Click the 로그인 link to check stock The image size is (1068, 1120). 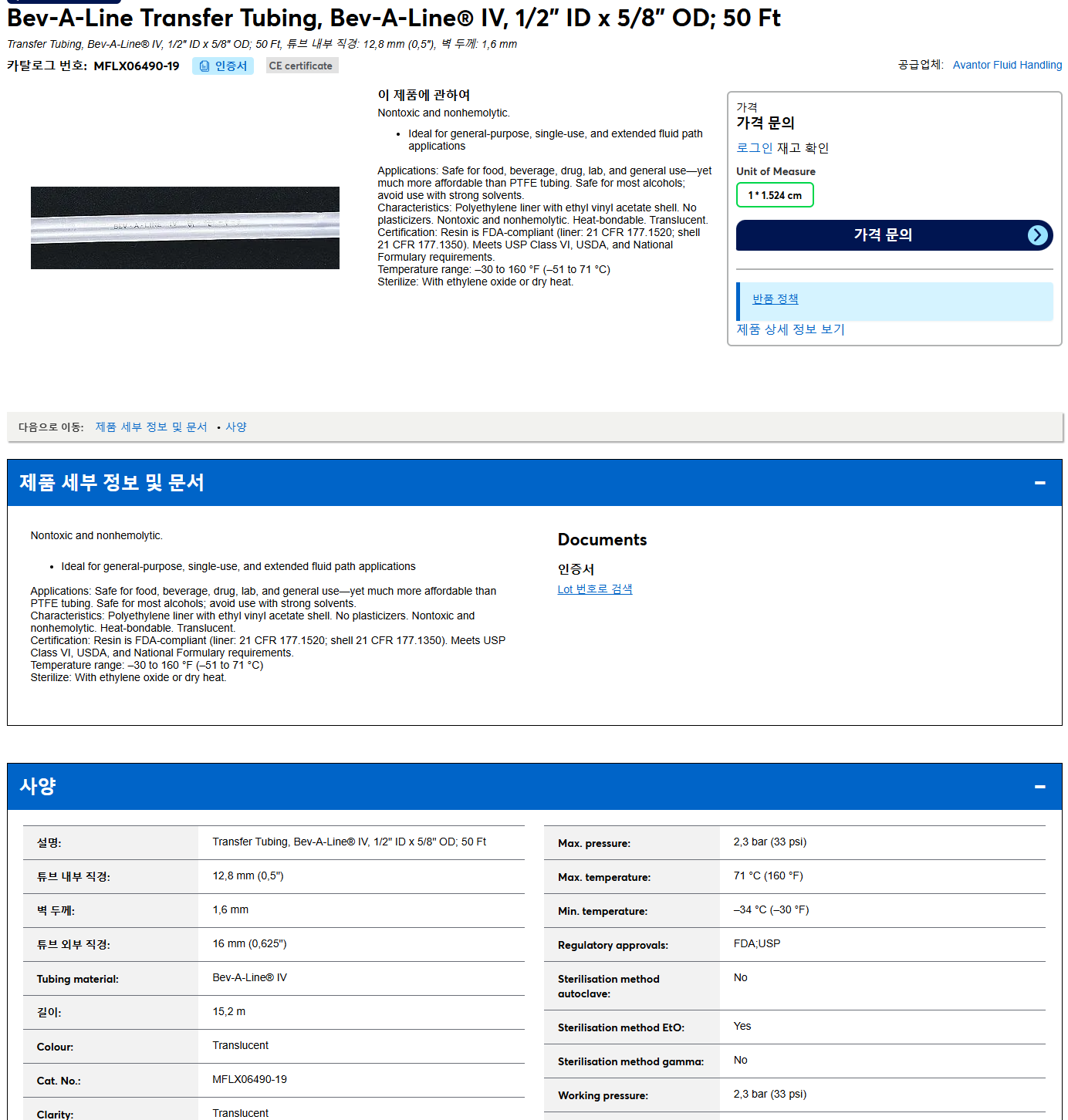tap(754, 148)
